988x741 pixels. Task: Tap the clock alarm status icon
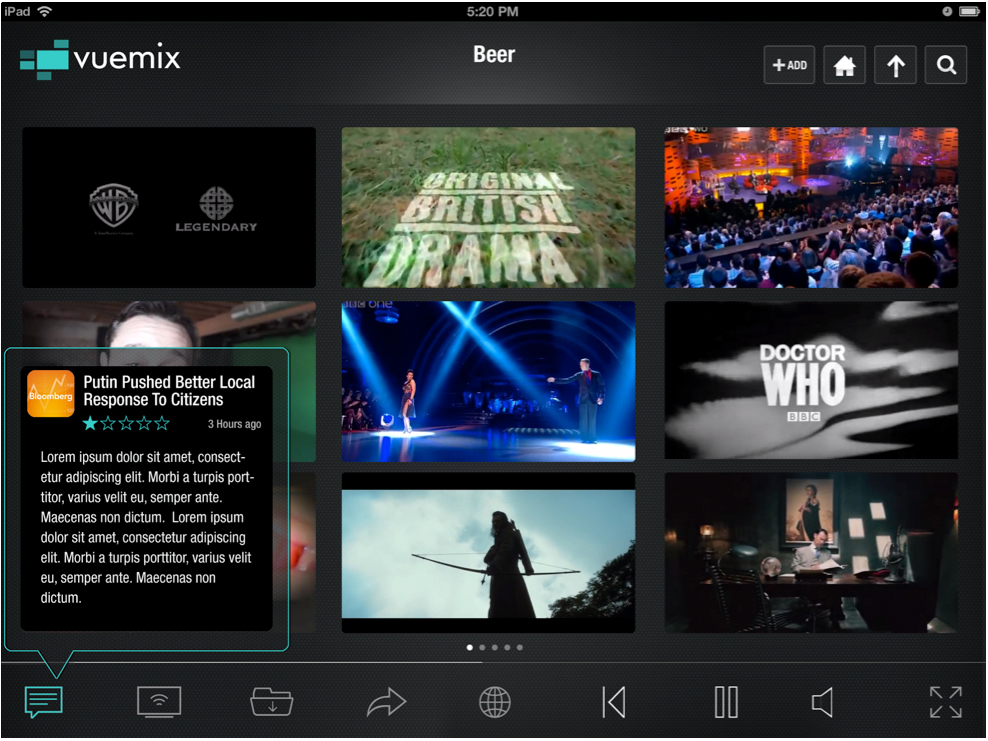[947, 11]
